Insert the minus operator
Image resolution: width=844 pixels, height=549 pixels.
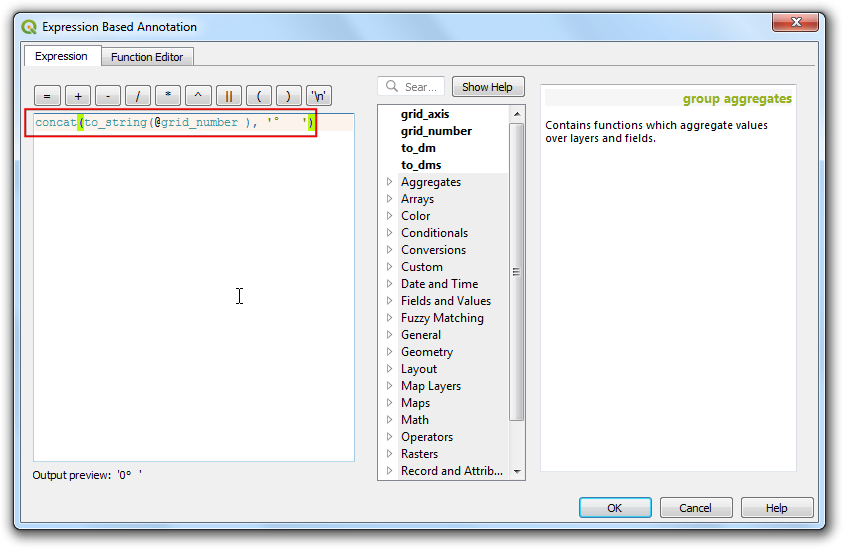(107, 96)
